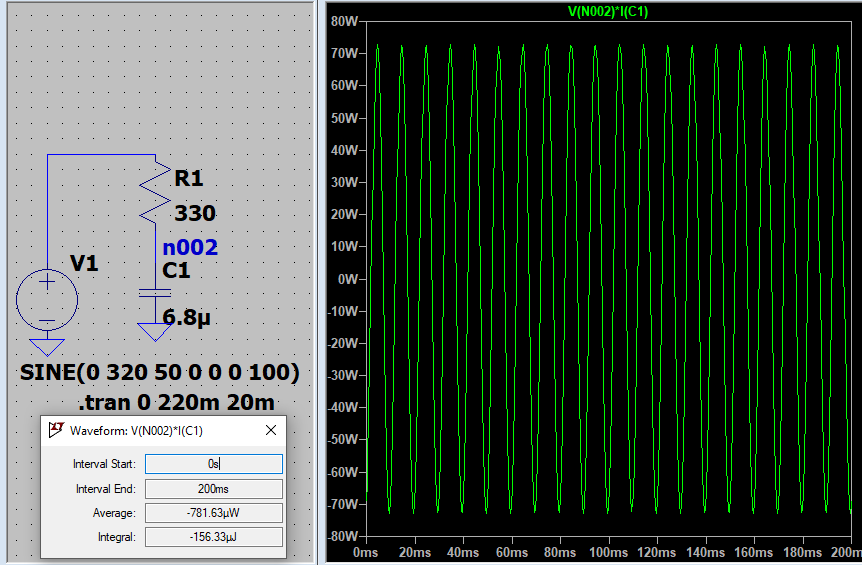Close the Waveform V(N002)*I(C1) dialog

pos(271,430)
